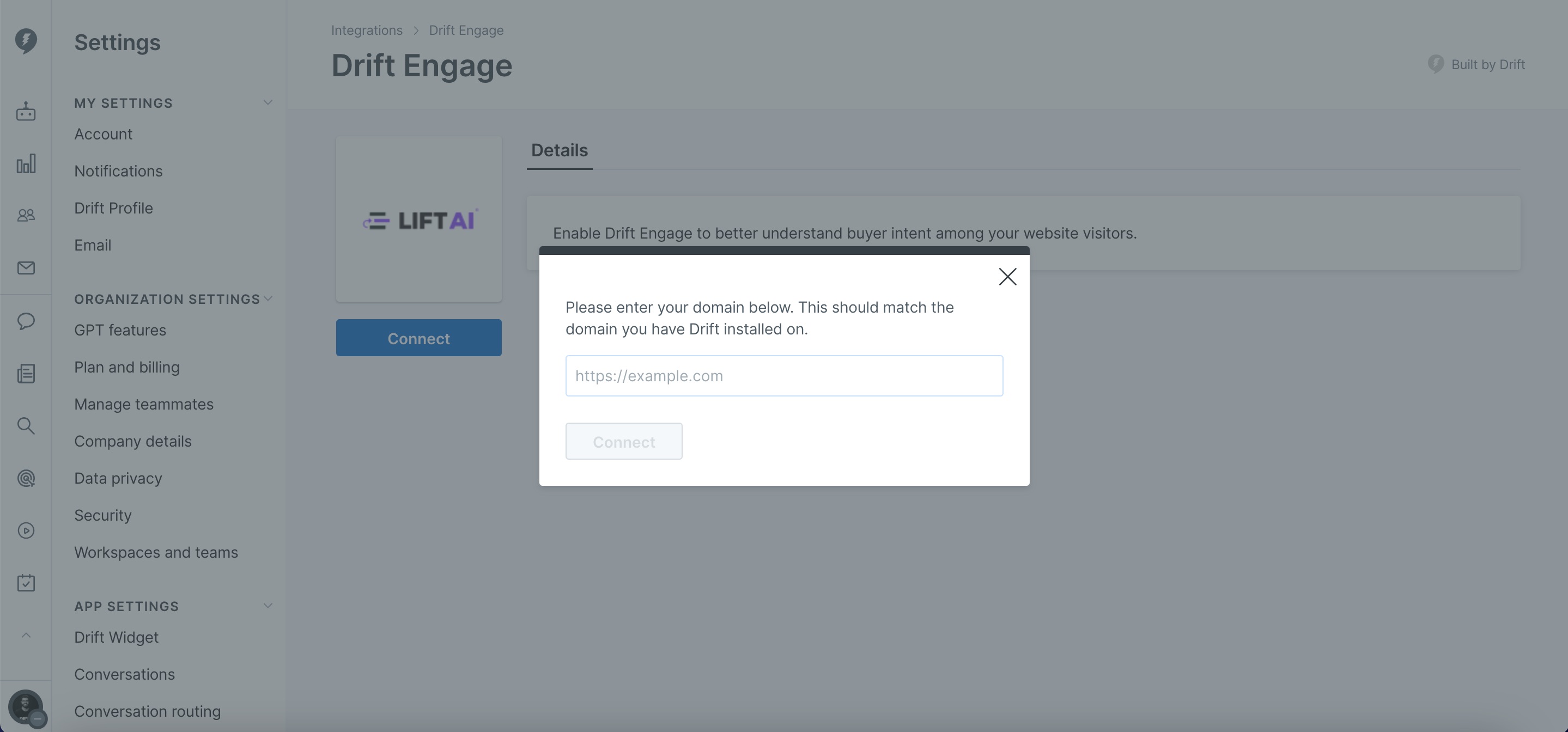Open Drift Profile settings

point(114,209)
